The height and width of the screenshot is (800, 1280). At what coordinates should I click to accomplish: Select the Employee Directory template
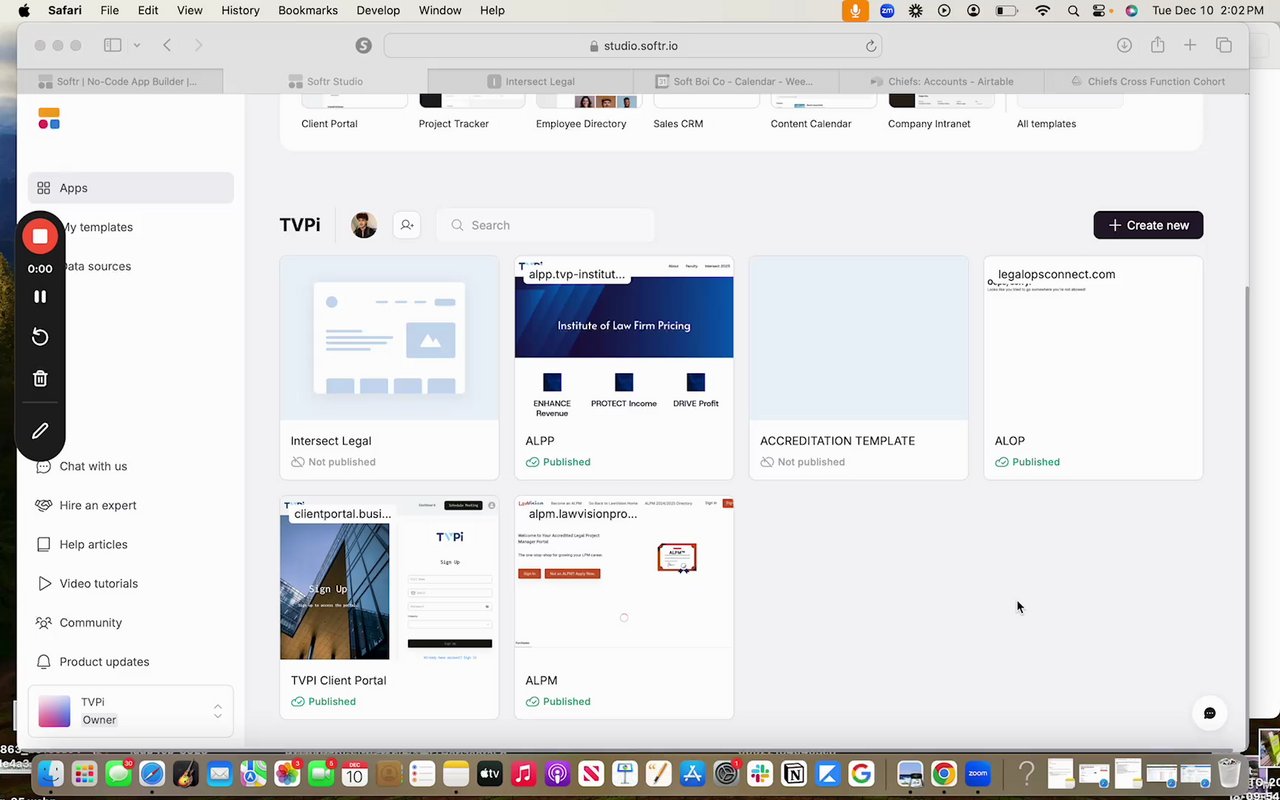[x=589, y=112]
